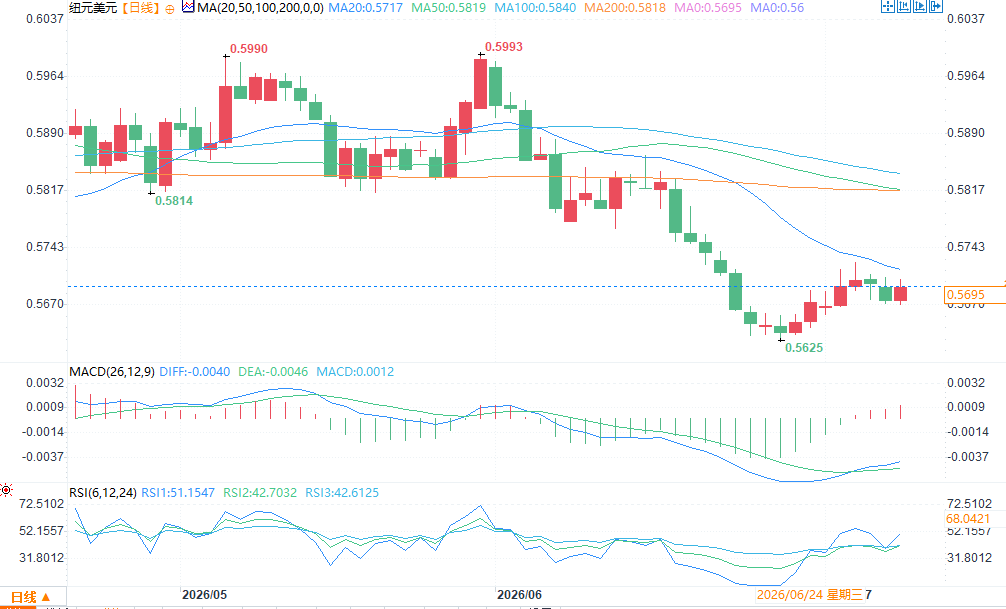Click the 0.5625 low price marker
Screen dimensions: 1006x609
pos(804,348)
